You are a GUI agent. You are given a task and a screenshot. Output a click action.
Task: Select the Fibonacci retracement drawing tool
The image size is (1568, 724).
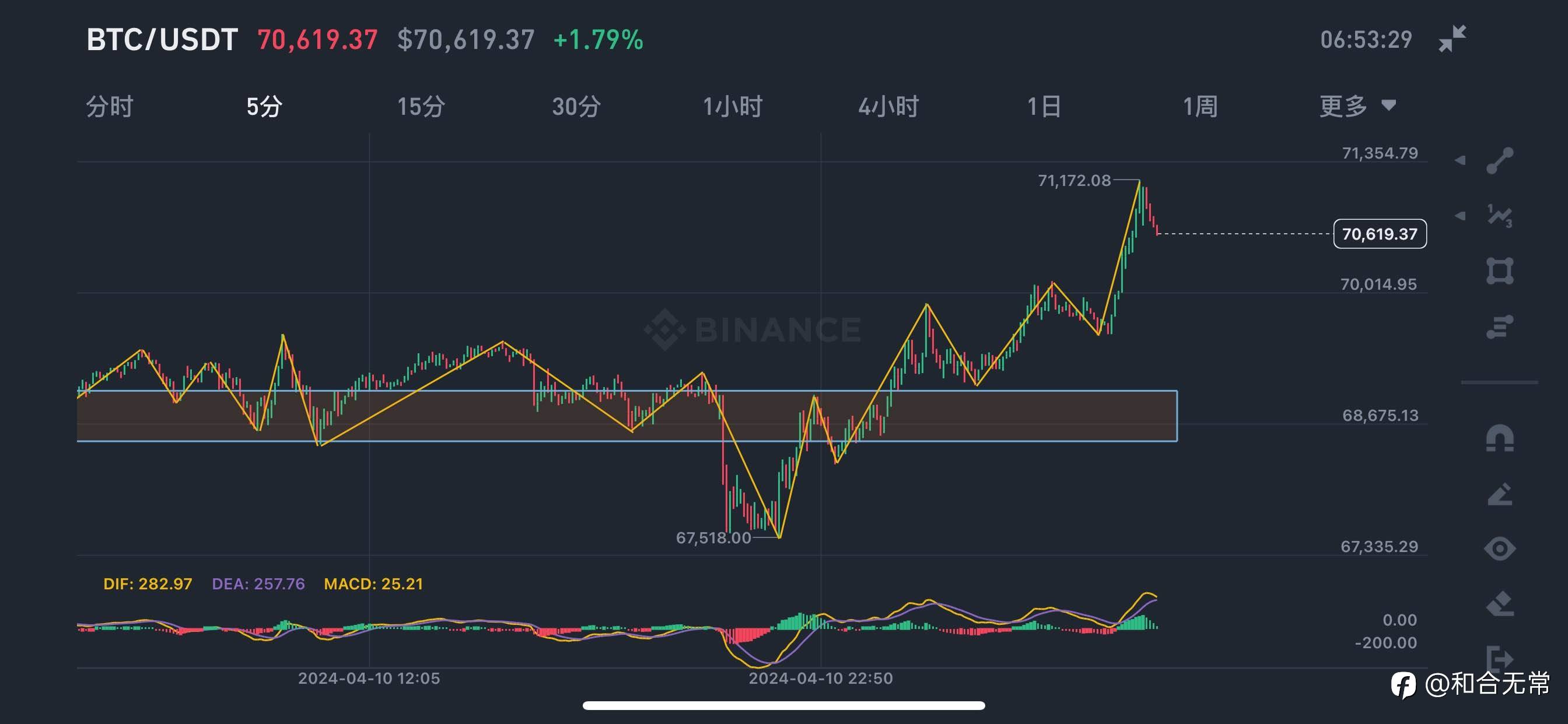[x=1499, y=326]
